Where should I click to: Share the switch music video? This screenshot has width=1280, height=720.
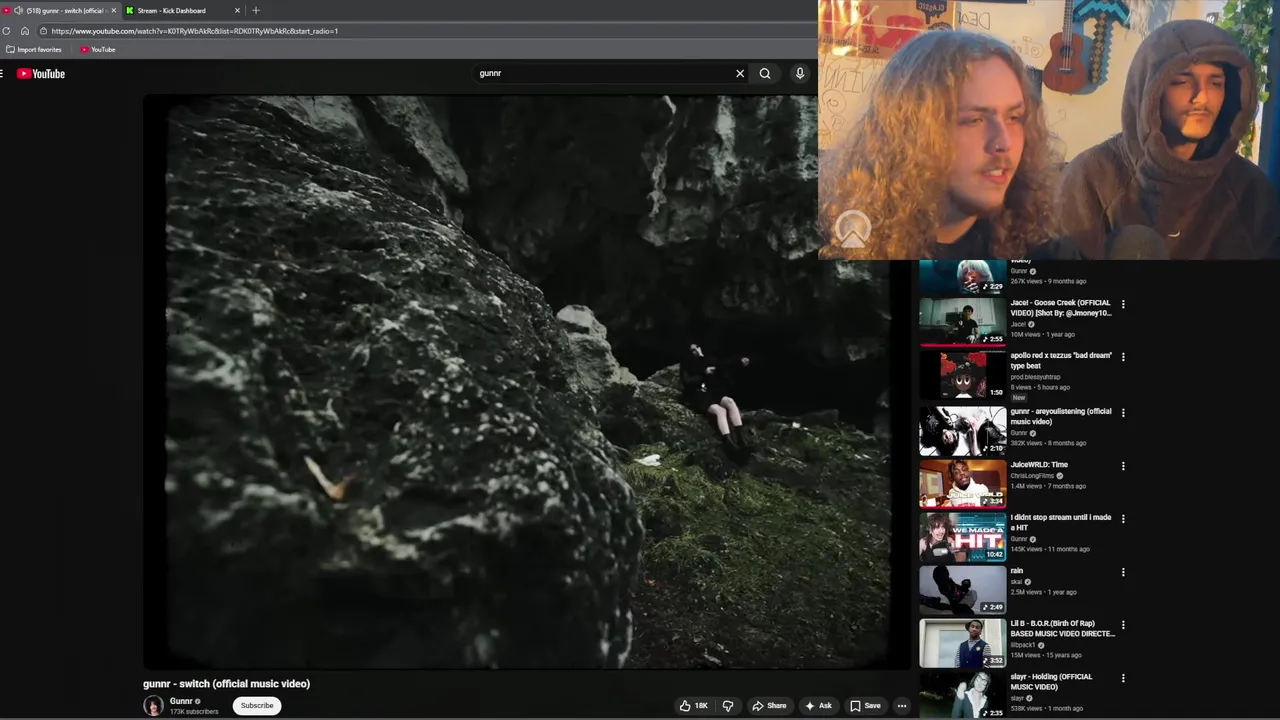[769, 706]
